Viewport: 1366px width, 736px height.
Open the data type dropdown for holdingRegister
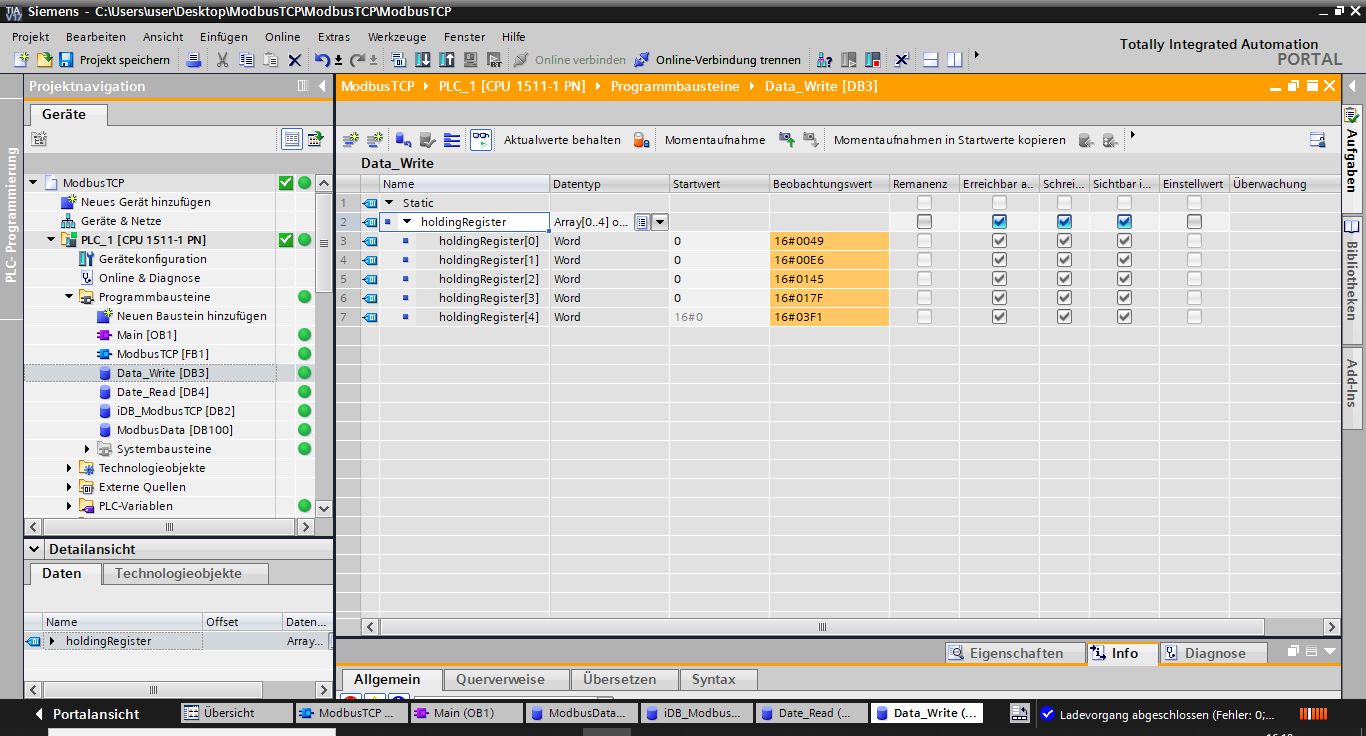tap(660, 222)
